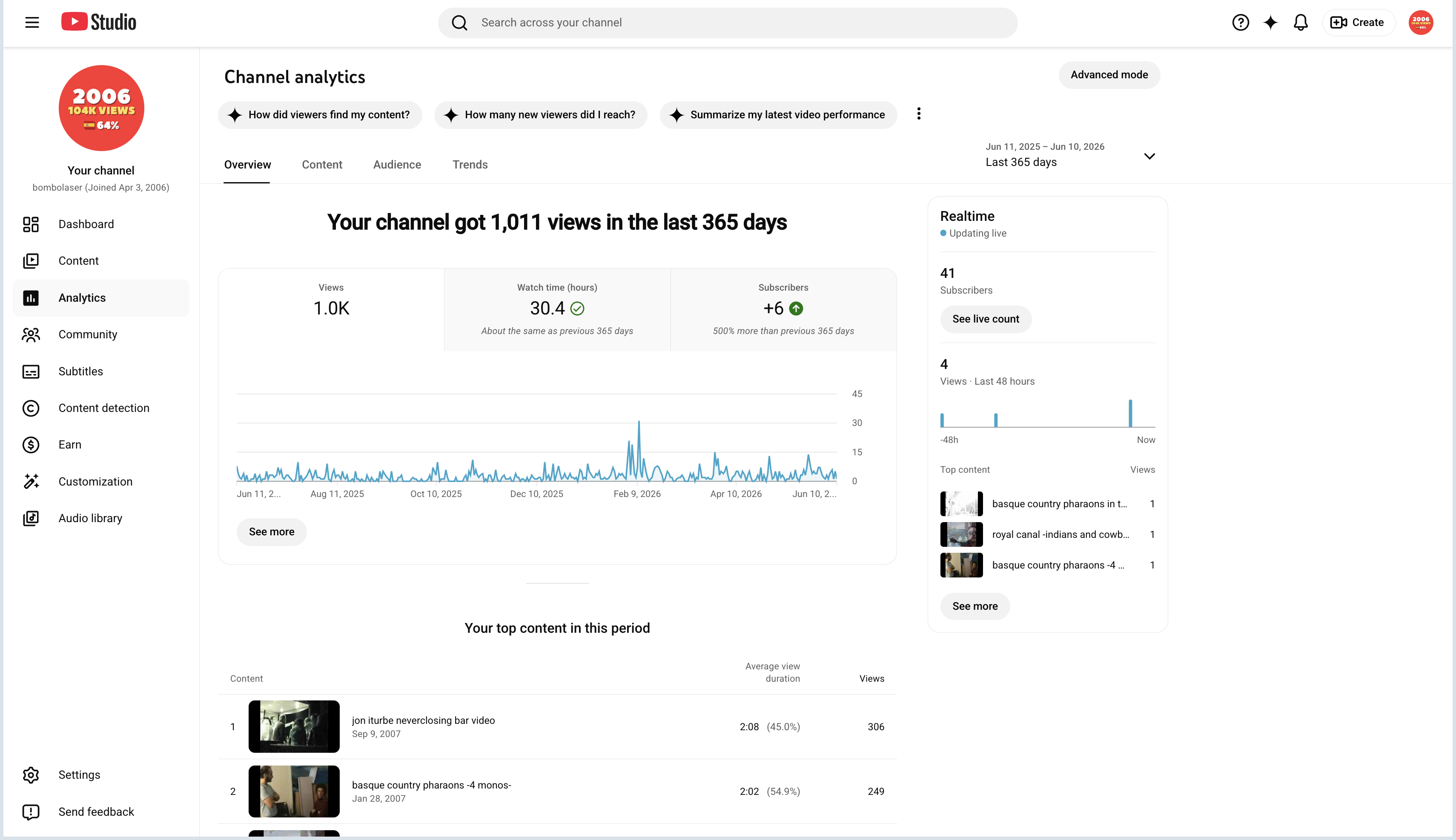The image size is (1456, 840).
Task: Click the '2:02 (54.9%)' duration value
Action: 770,791
